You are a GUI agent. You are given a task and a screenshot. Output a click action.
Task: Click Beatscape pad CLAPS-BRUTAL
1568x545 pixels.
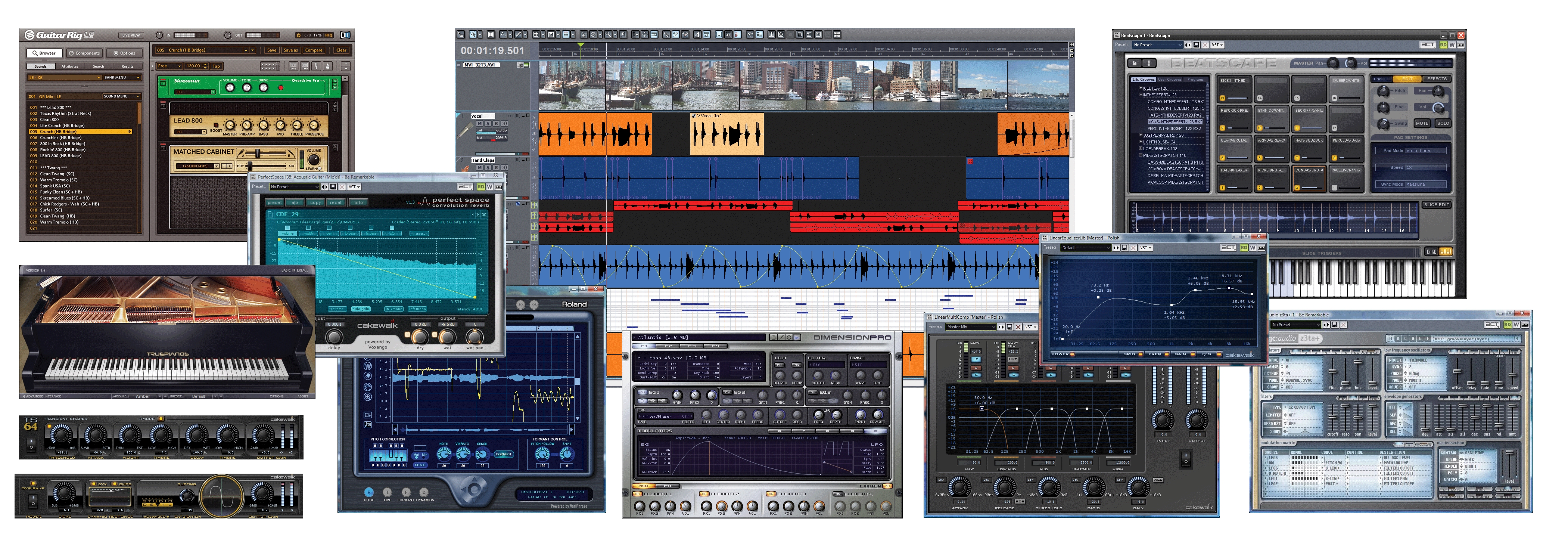coord(1234,149)
